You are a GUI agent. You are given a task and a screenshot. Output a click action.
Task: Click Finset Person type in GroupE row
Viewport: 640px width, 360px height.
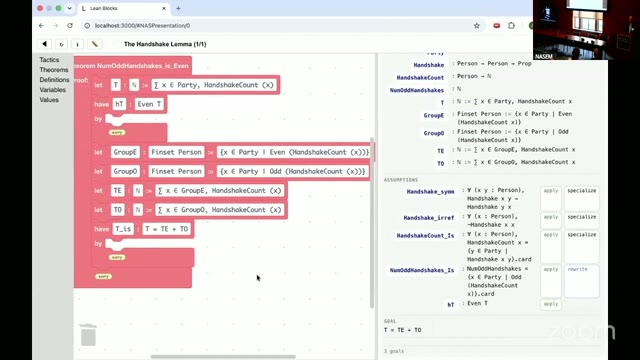click(x=176, y=152)
